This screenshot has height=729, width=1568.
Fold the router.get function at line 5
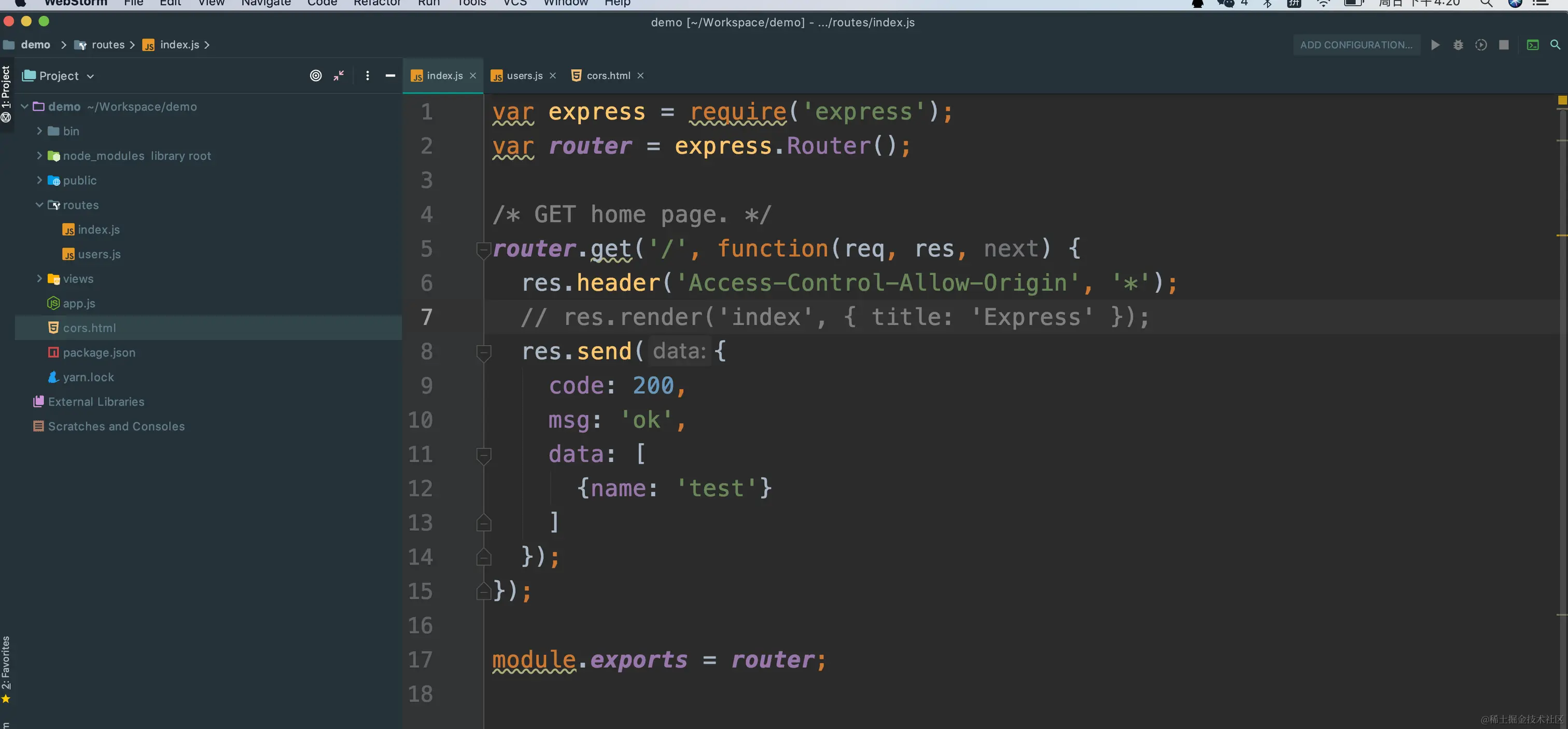coord(483,249)
